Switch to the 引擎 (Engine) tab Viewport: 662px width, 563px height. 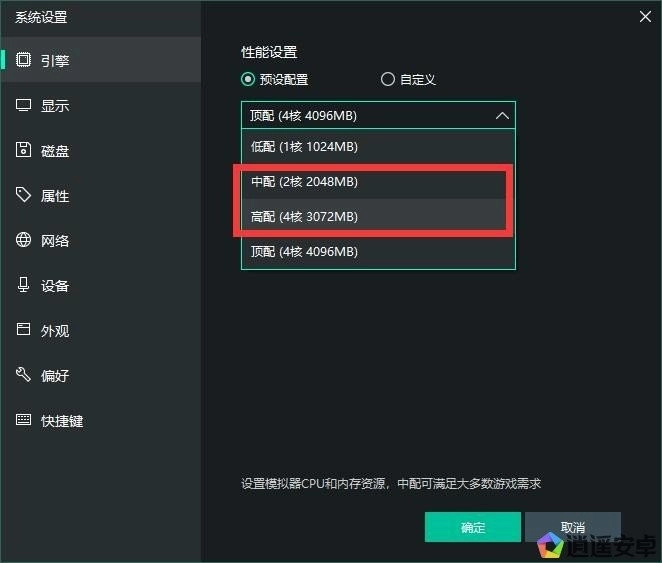point(55,61)
